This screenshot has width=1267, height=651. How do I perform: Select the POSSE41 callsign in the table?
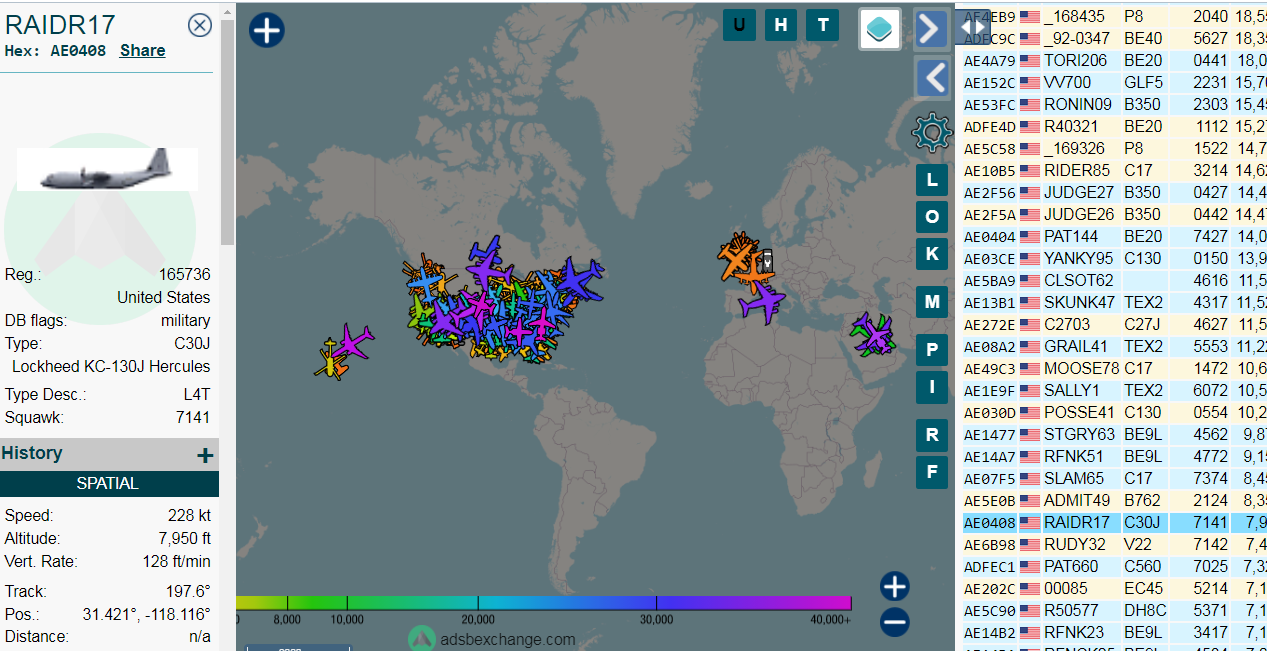click(1078, 412)
